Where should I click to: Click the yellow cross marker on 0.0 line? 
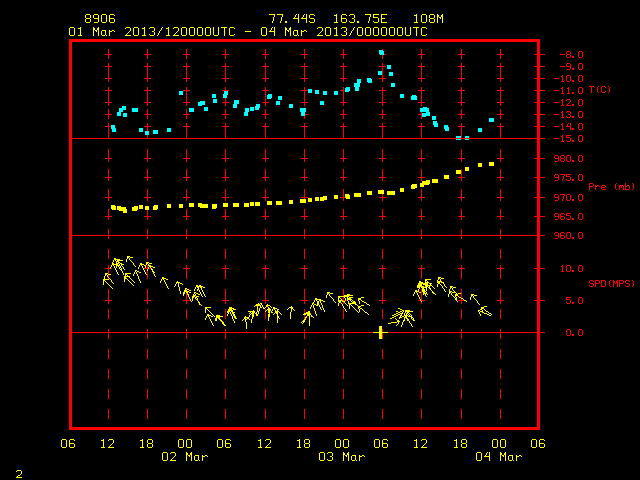click(380, 332)
